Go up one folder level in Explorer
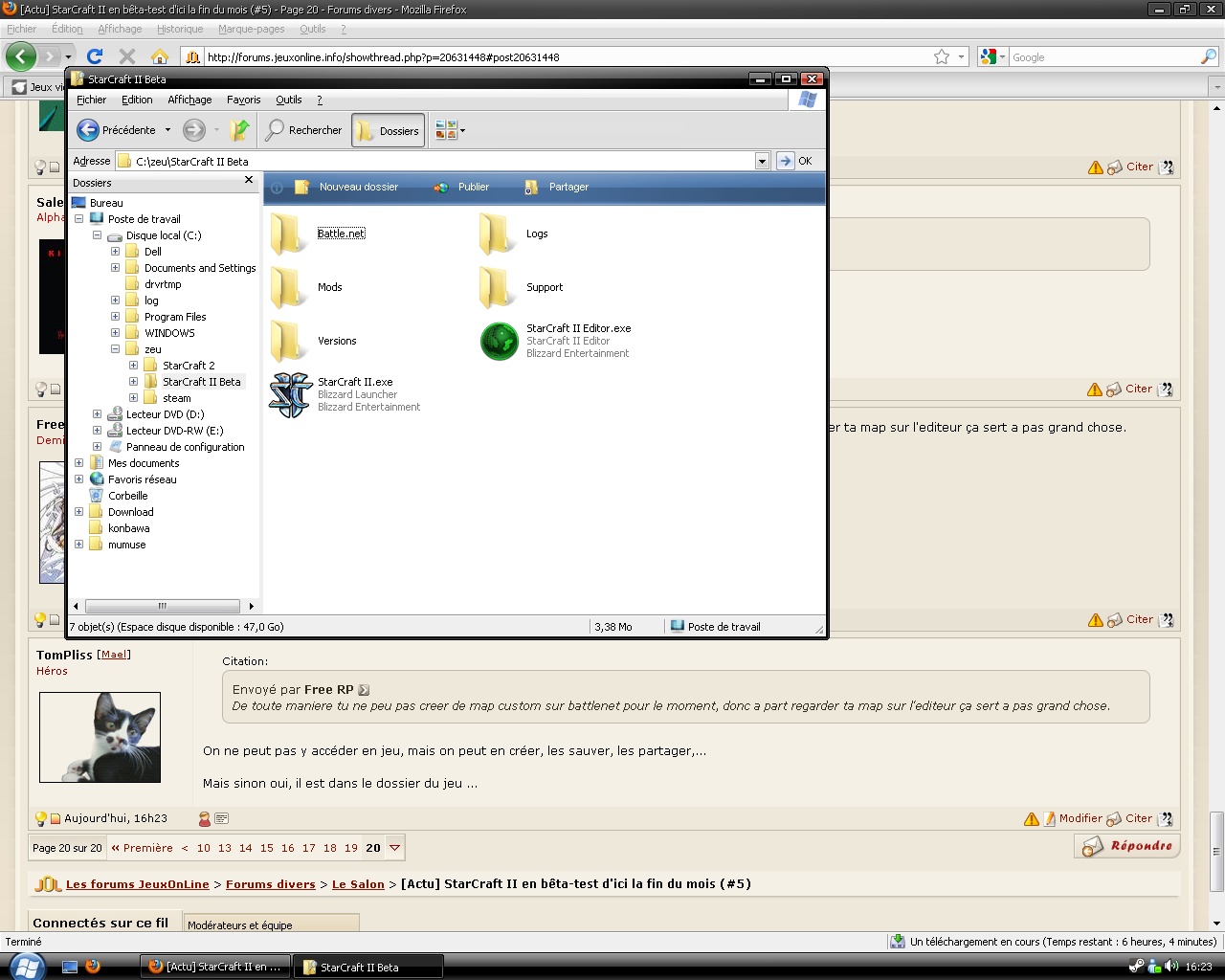This screenshot has height=980, width=1225. (x=239, y=130)
